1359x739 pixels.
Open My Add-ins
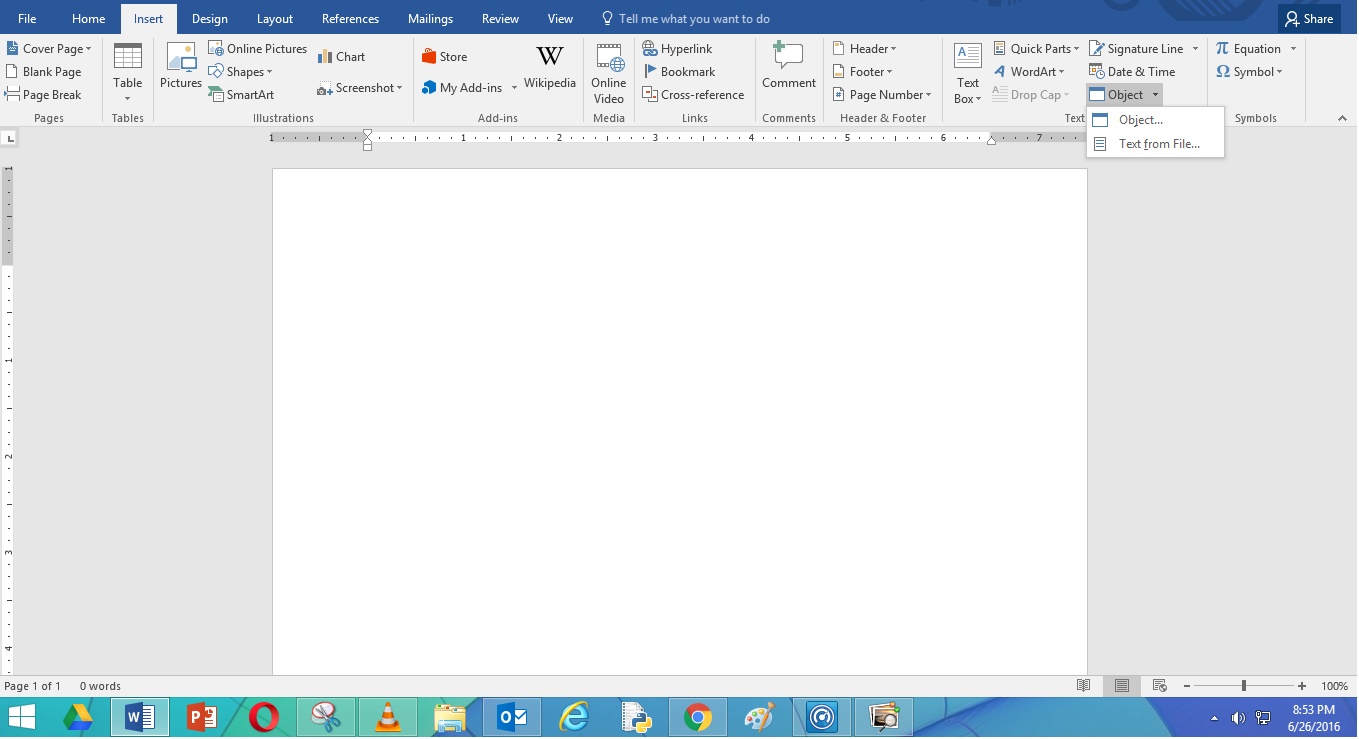pos(463,88)
